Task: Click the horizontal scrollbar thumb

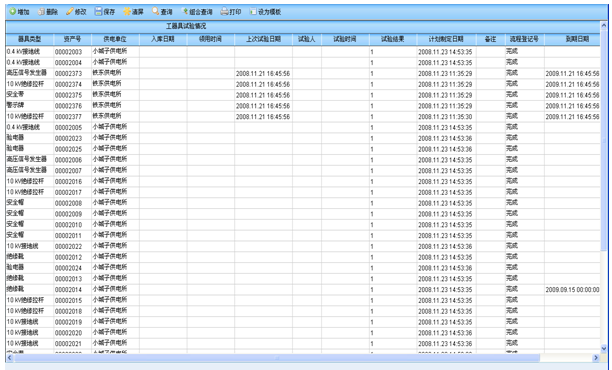Action: pos(277,358)
